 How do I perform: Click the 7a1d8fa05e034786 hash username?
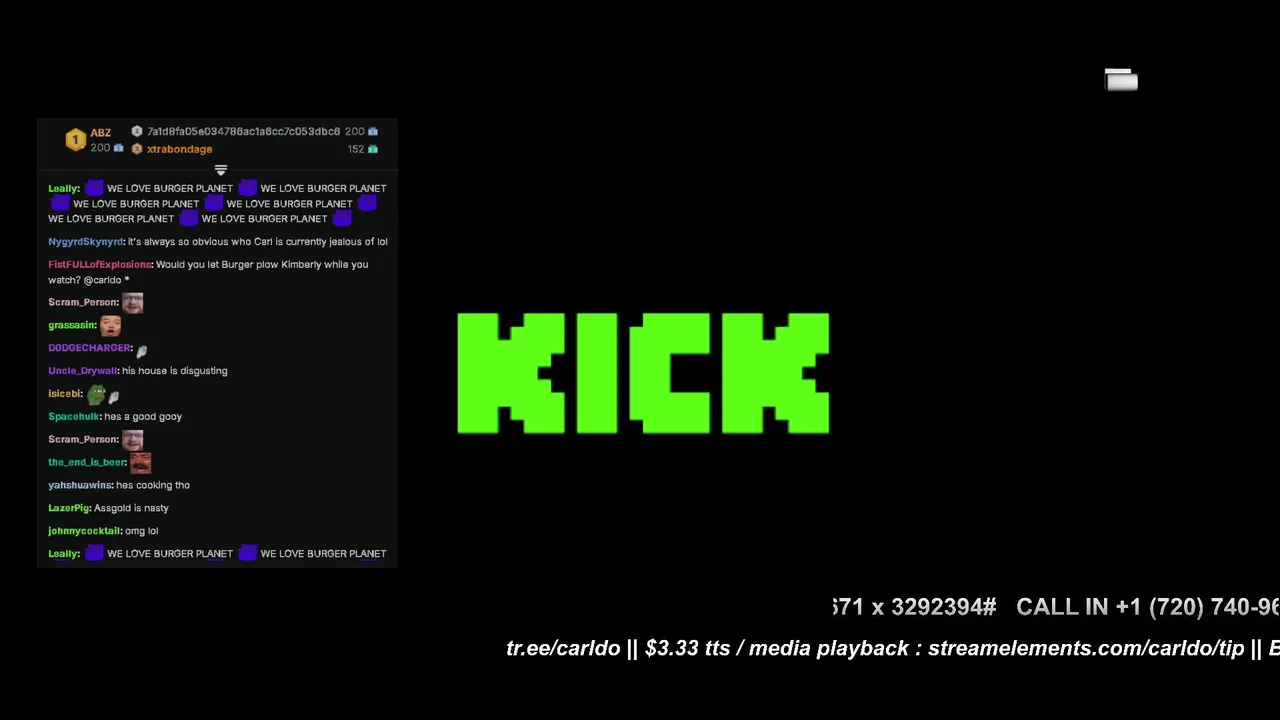[x=243, y=131]
